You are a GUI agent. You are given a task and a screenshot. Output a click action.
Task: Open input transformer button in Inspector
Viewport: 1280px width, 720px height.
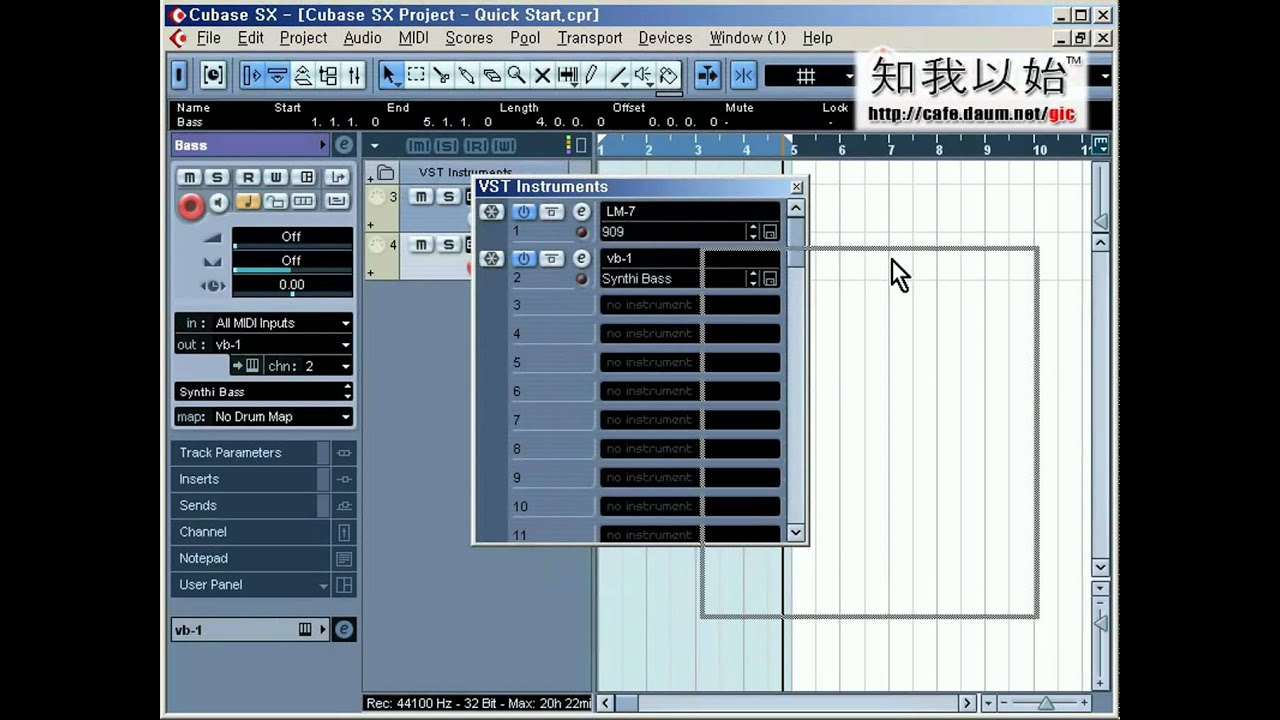tap(337, 177)
